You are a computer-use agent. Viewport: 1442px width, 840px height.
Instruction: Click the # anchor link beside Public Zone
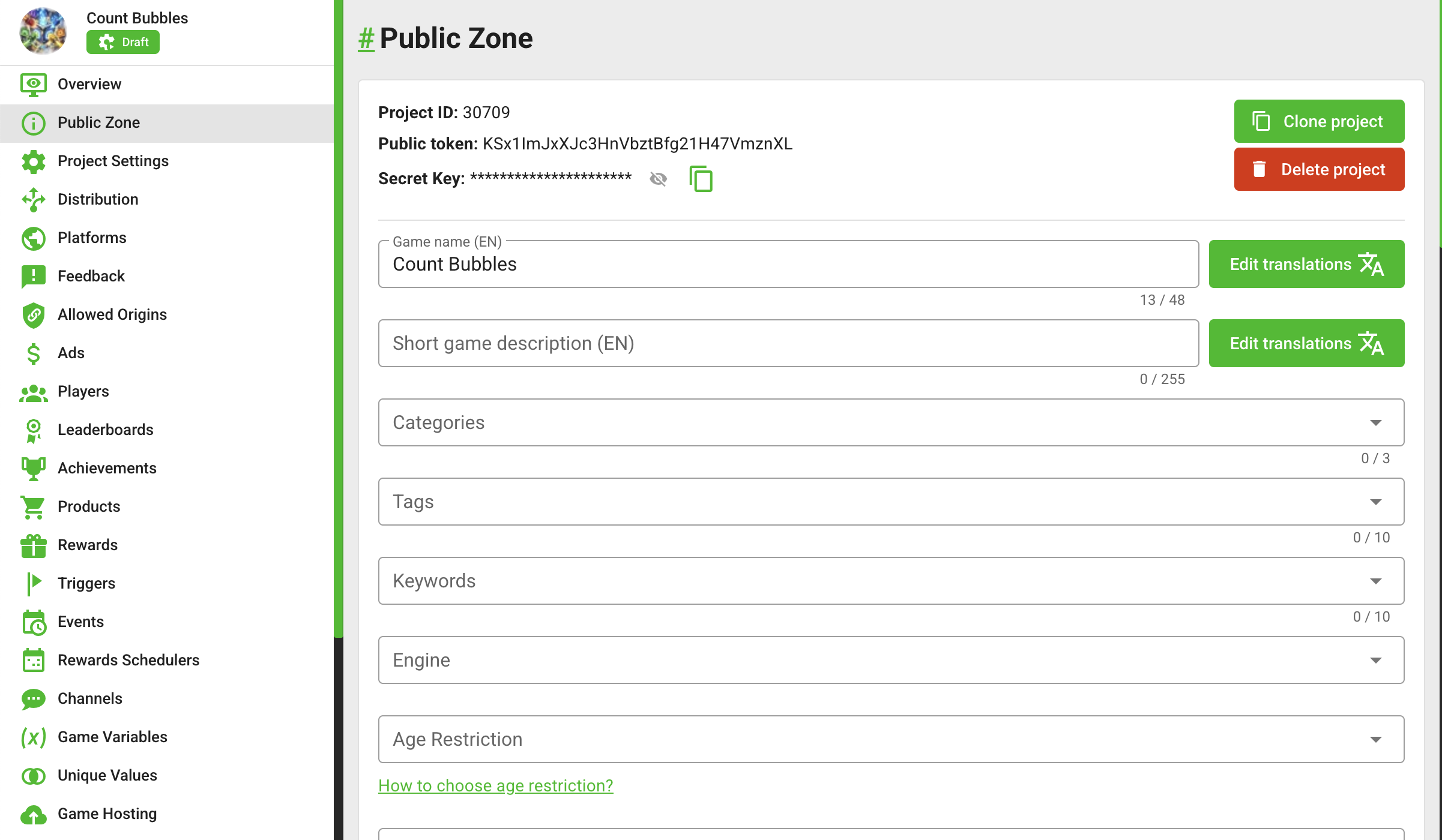click(366, 39)
